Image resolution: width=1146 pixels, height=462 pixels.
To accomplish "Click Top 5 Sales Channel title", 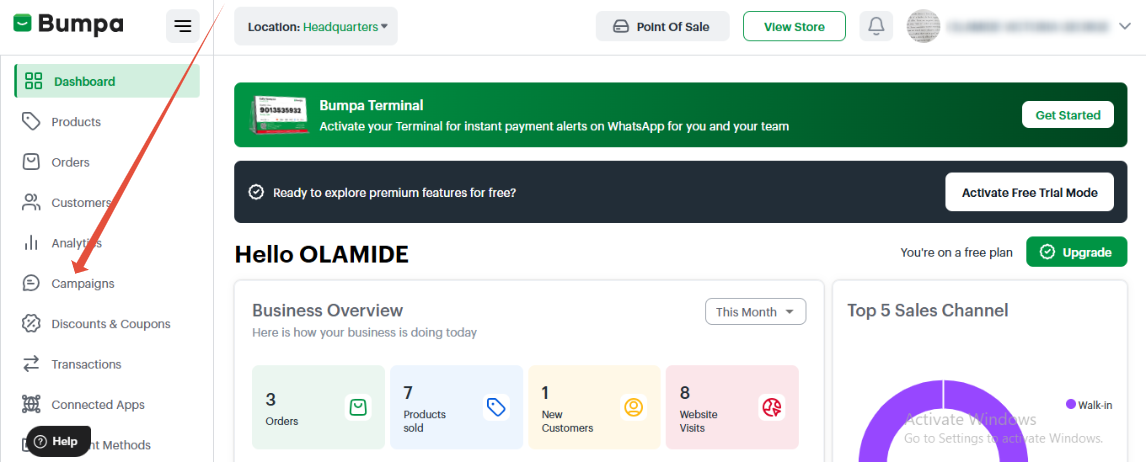I will (927, 310).
